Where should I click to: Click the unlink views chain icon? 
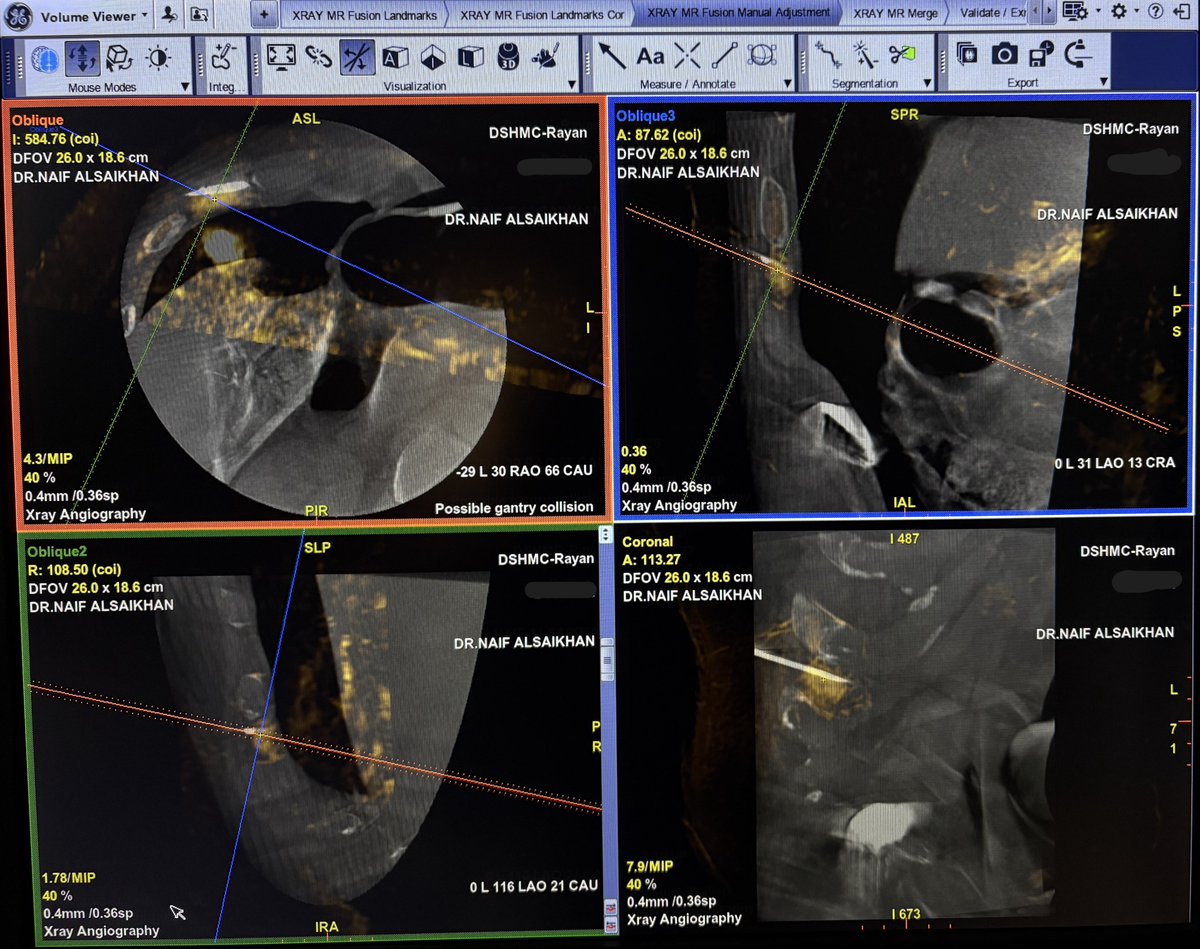coord(318,57)
